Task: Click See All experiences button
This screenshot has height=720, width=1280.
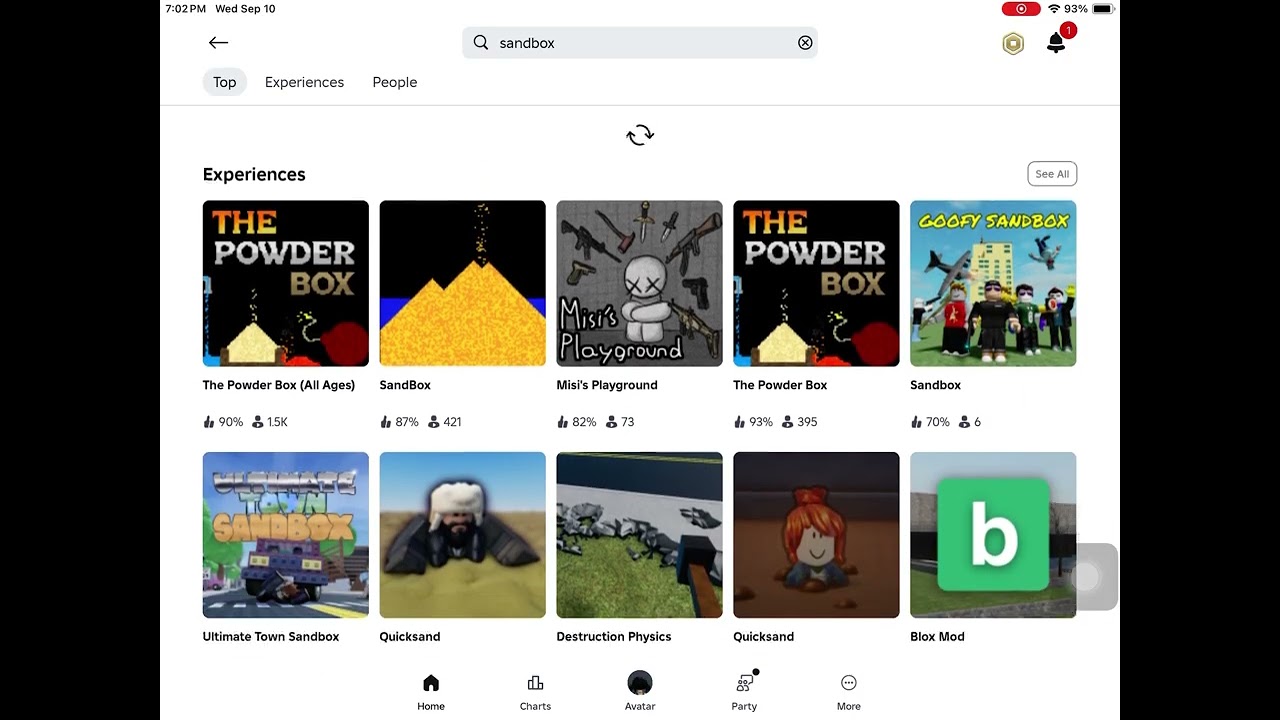Action: 1052,174
